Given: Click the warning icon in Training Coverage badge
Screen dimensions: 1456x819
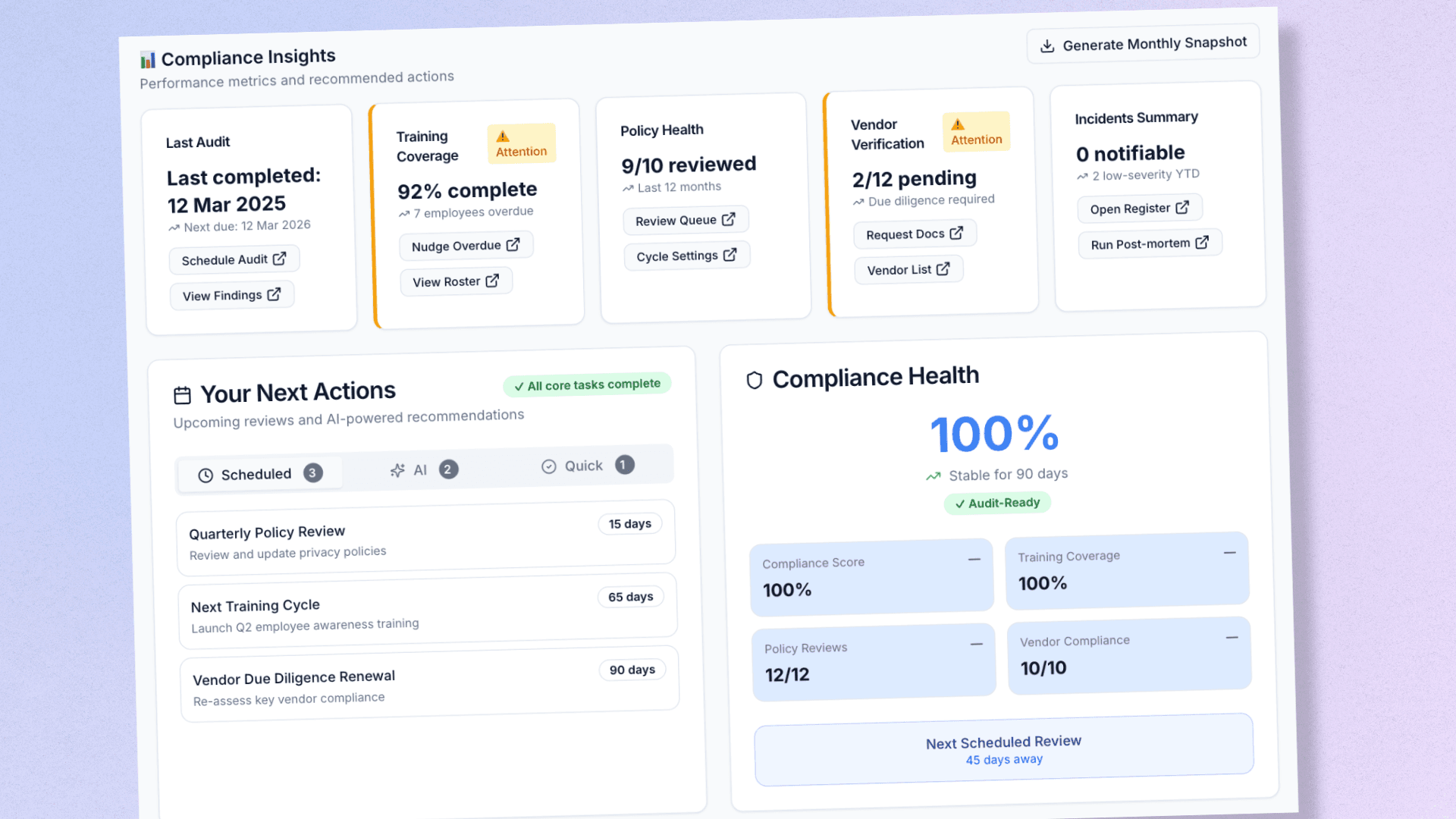Looking at the screenshot, I should [502, 136].
